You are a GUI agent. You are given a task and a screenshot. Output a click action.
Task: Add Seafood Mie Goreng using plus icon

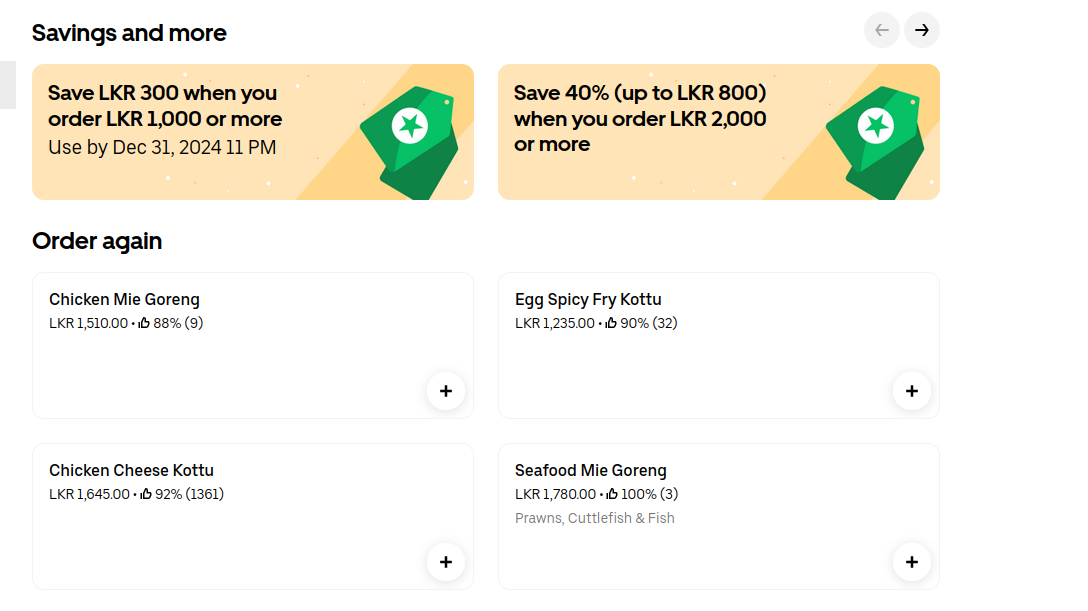pyautogui.click(x=912, y=562)
